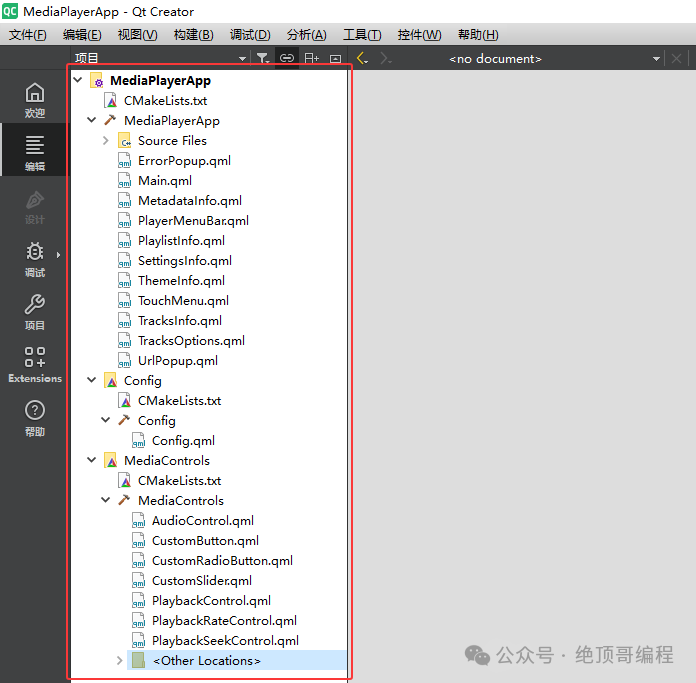Select TracksInfo.qml file
The image size is (696, 683).
(x=180, y=320)
